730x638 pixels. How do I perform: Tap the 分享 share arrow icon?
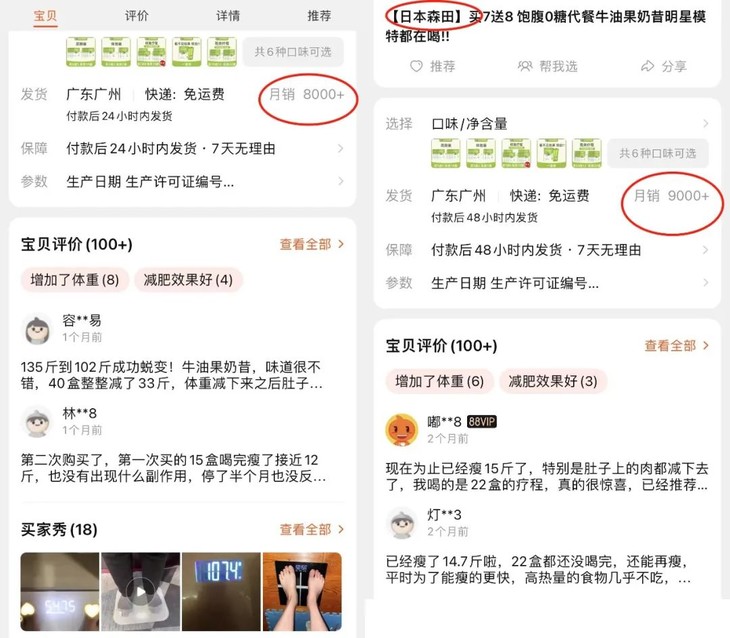(647, 66)
